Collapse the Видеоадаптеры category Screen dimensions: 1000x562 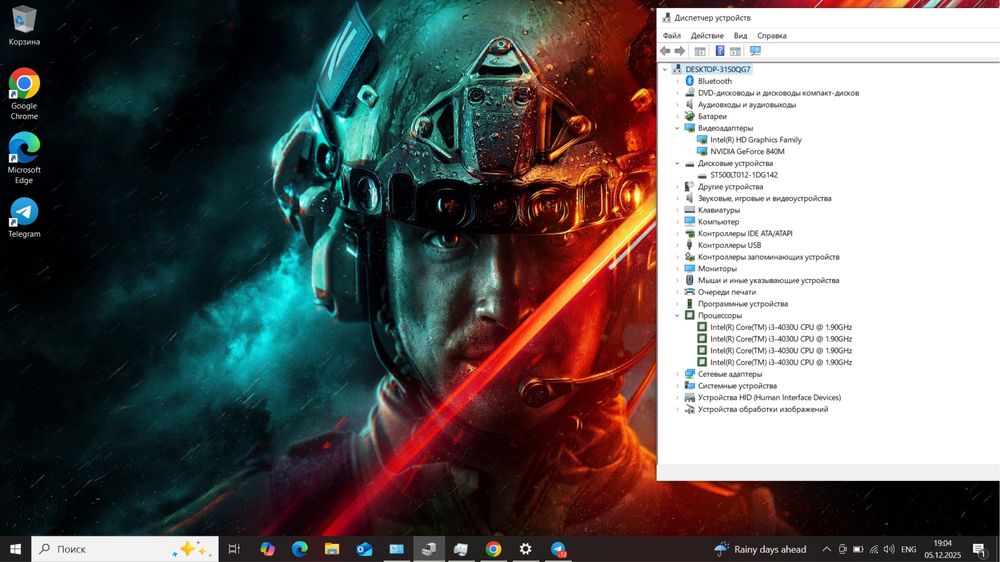tap(677, 128)
